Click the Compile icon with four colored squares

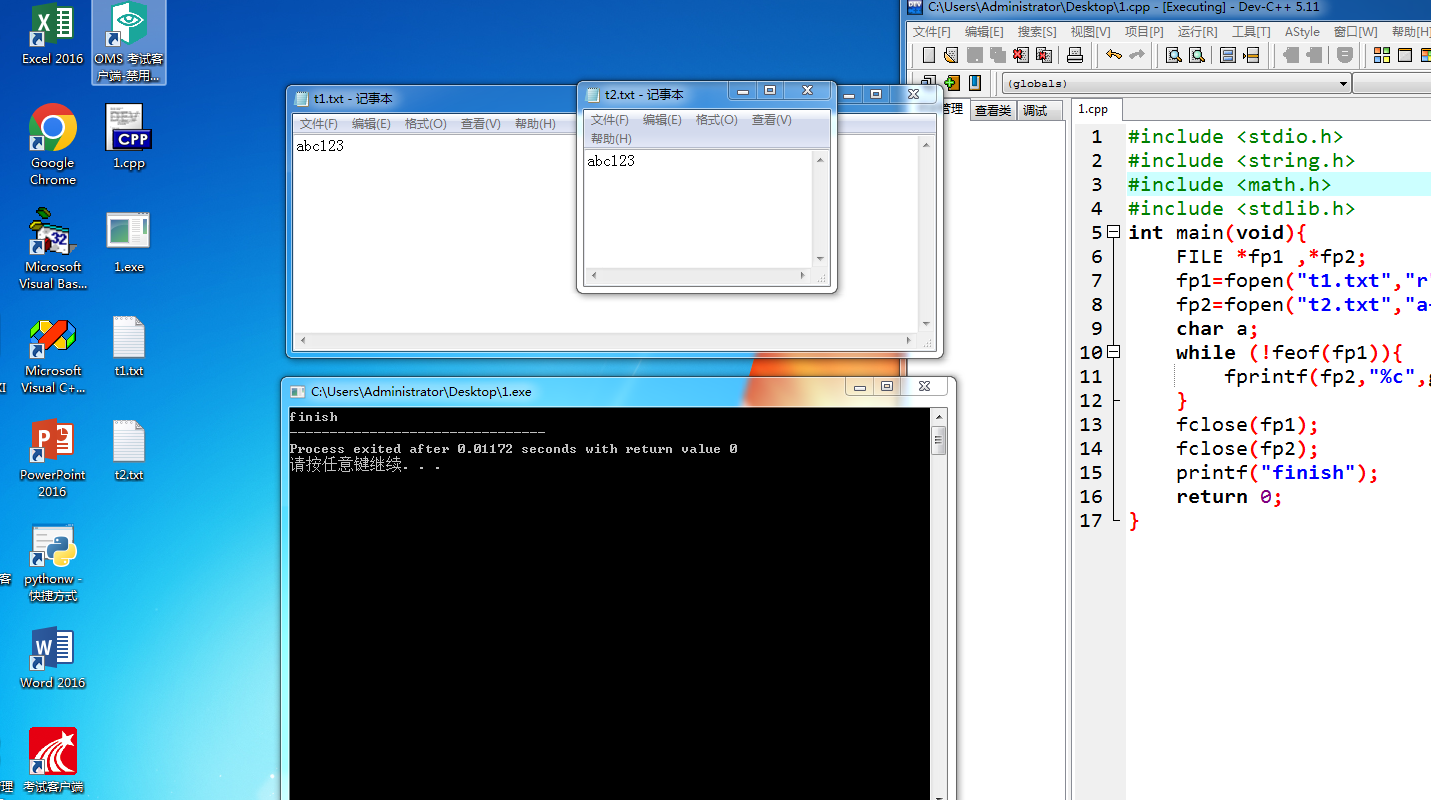pos(1382,55)
